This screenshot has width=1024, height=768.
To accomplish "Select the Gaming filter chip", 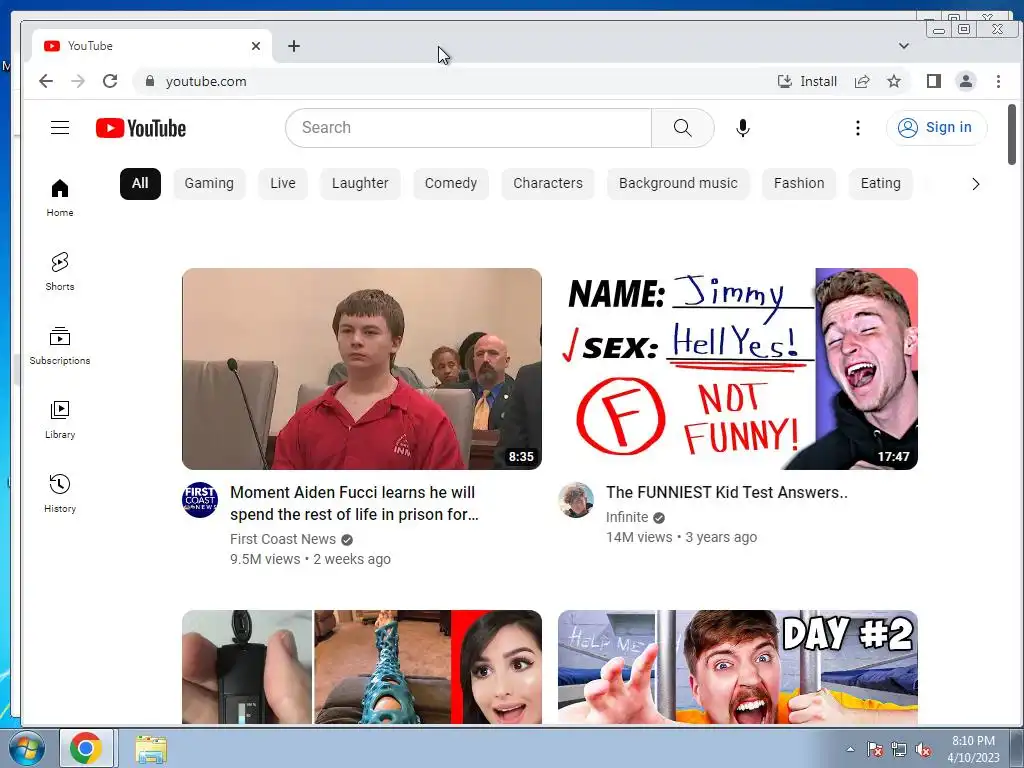I will pyautogui.click(x=209, y=184).
